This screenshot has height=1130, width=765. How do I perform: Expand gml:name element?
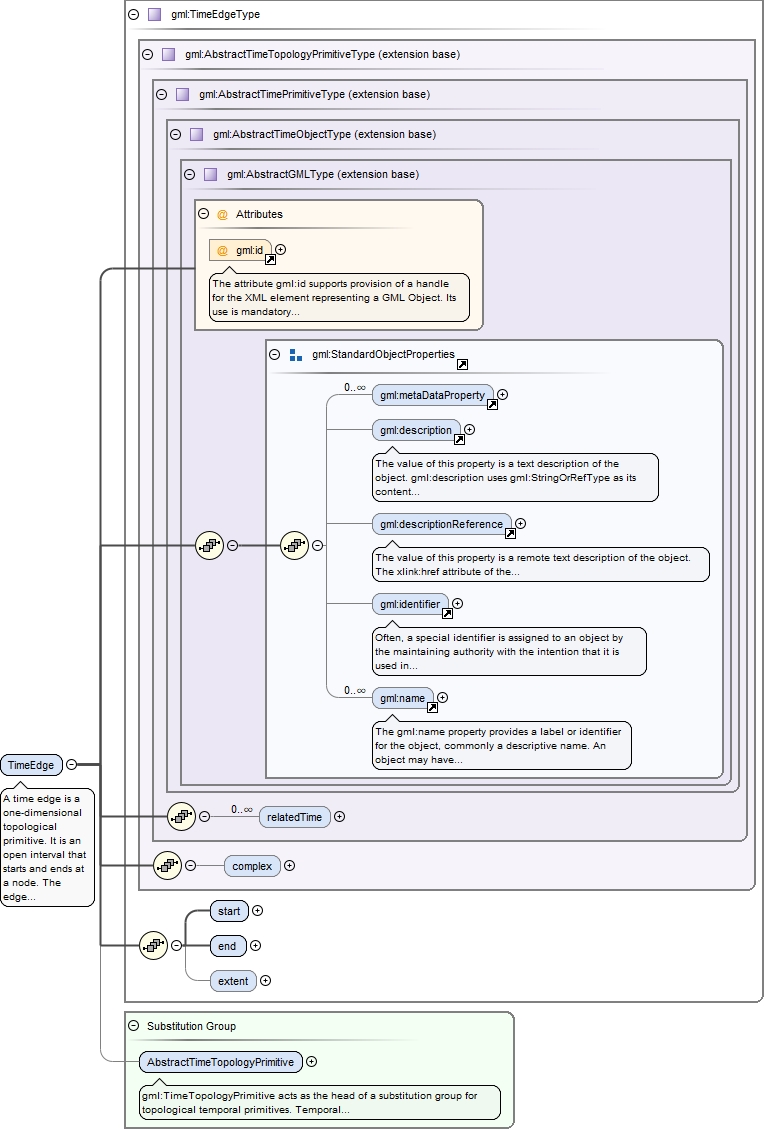click(x=443, y=698)
